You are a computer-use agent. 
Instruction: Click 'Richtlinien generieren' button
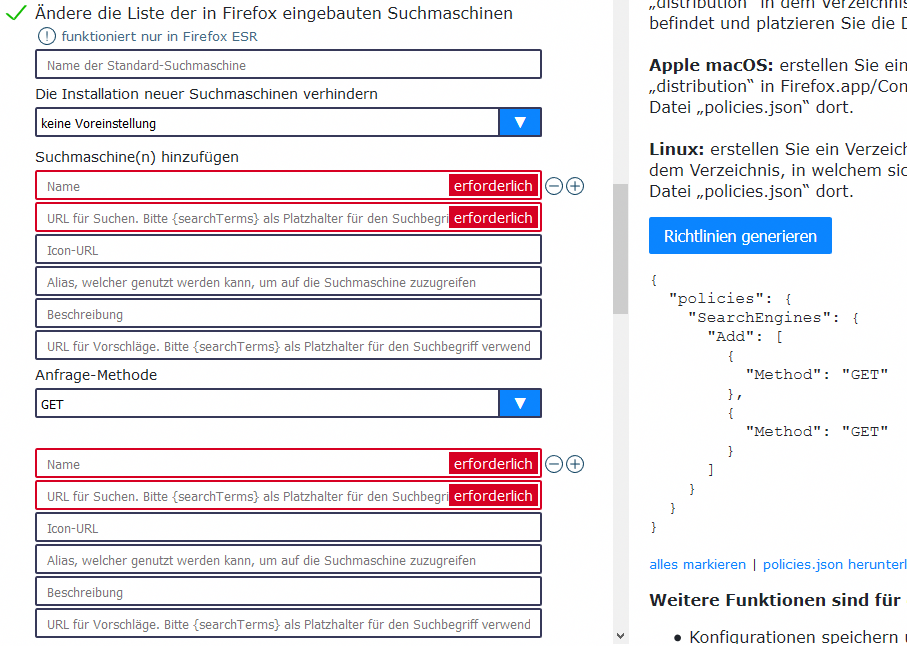(x=740, y=236)
